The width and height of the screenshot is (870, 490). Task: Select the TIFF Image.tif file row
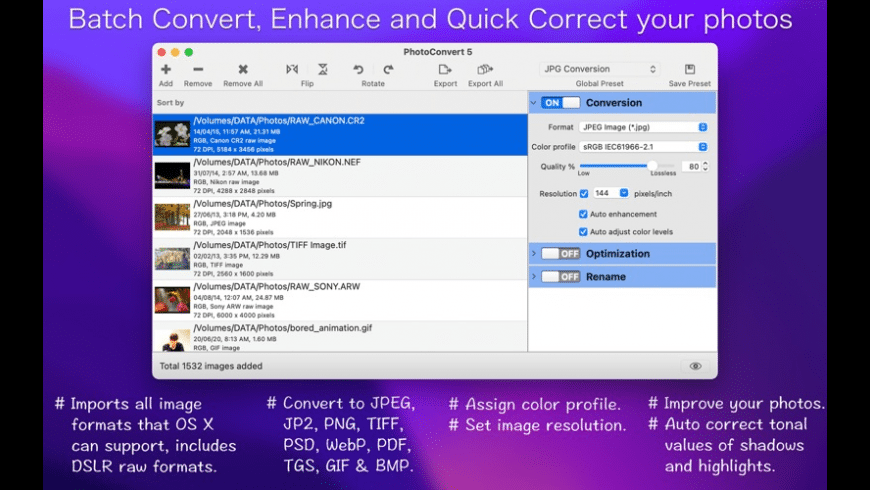[340, 259]
